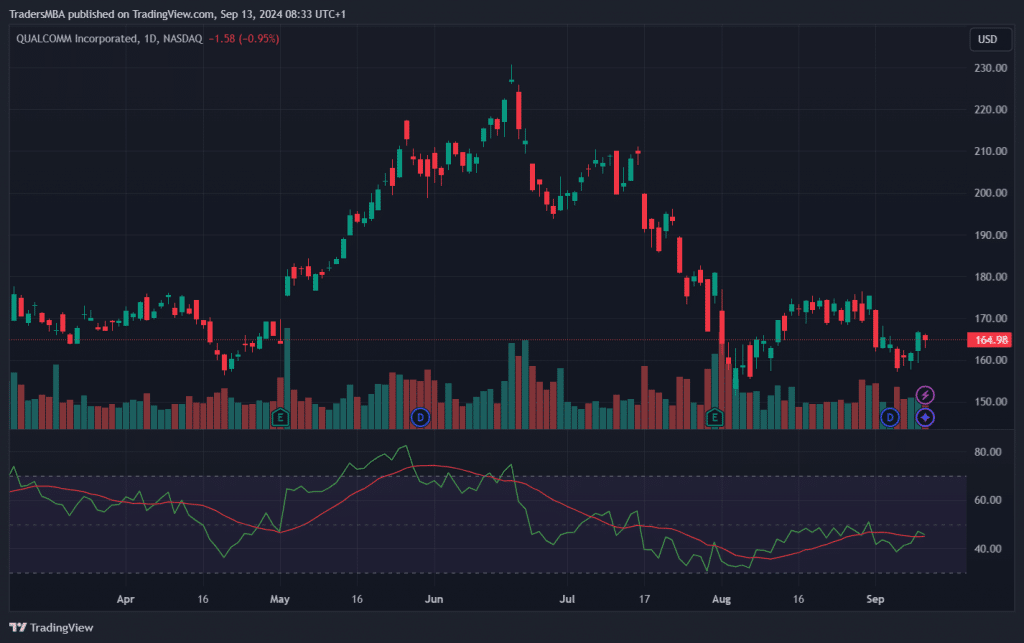Click the 230.00 price axis label

pyautogui.click(x=988, y=68)
